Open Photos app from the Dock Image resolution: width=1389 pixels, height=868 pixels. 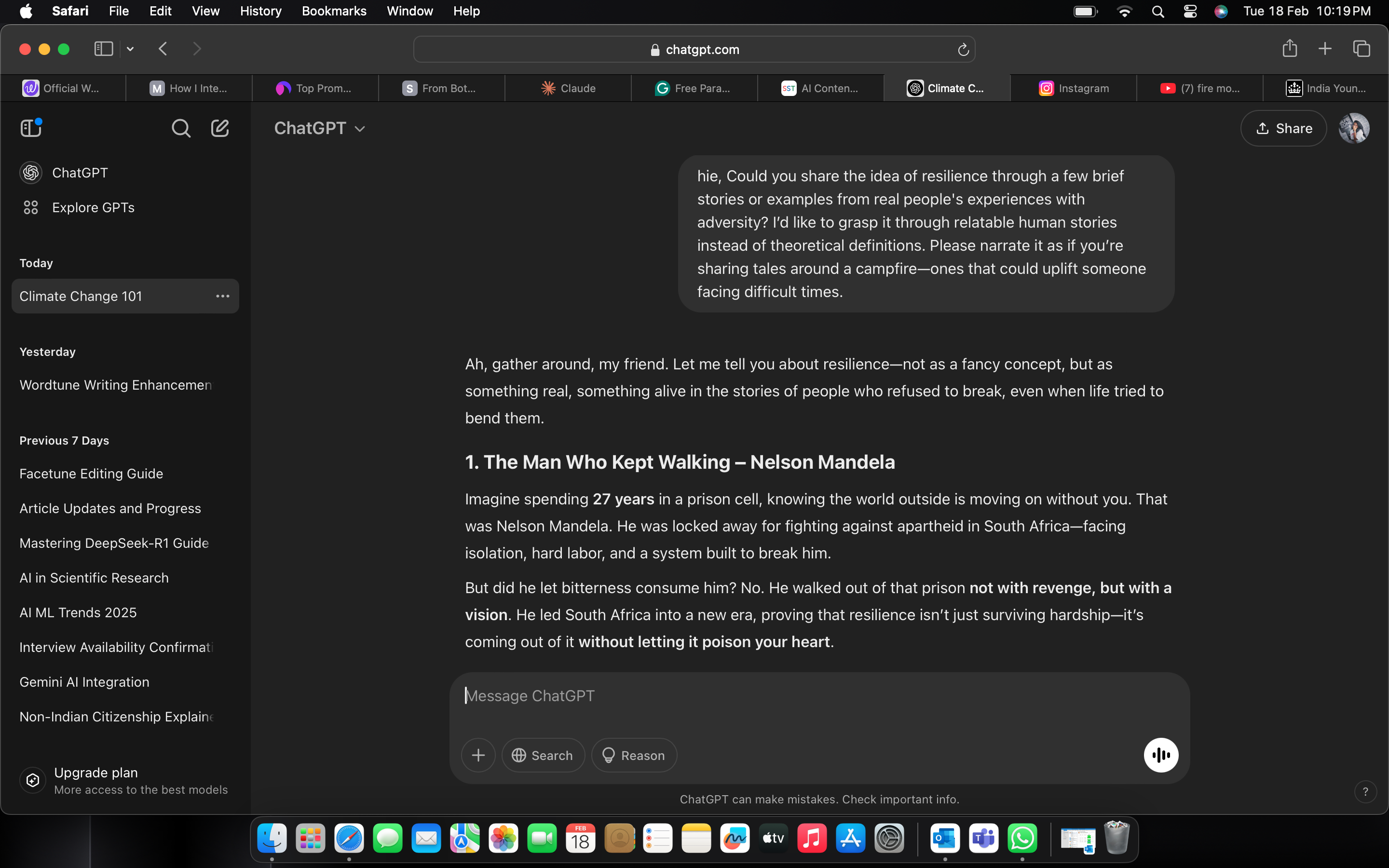click(504, 839)
